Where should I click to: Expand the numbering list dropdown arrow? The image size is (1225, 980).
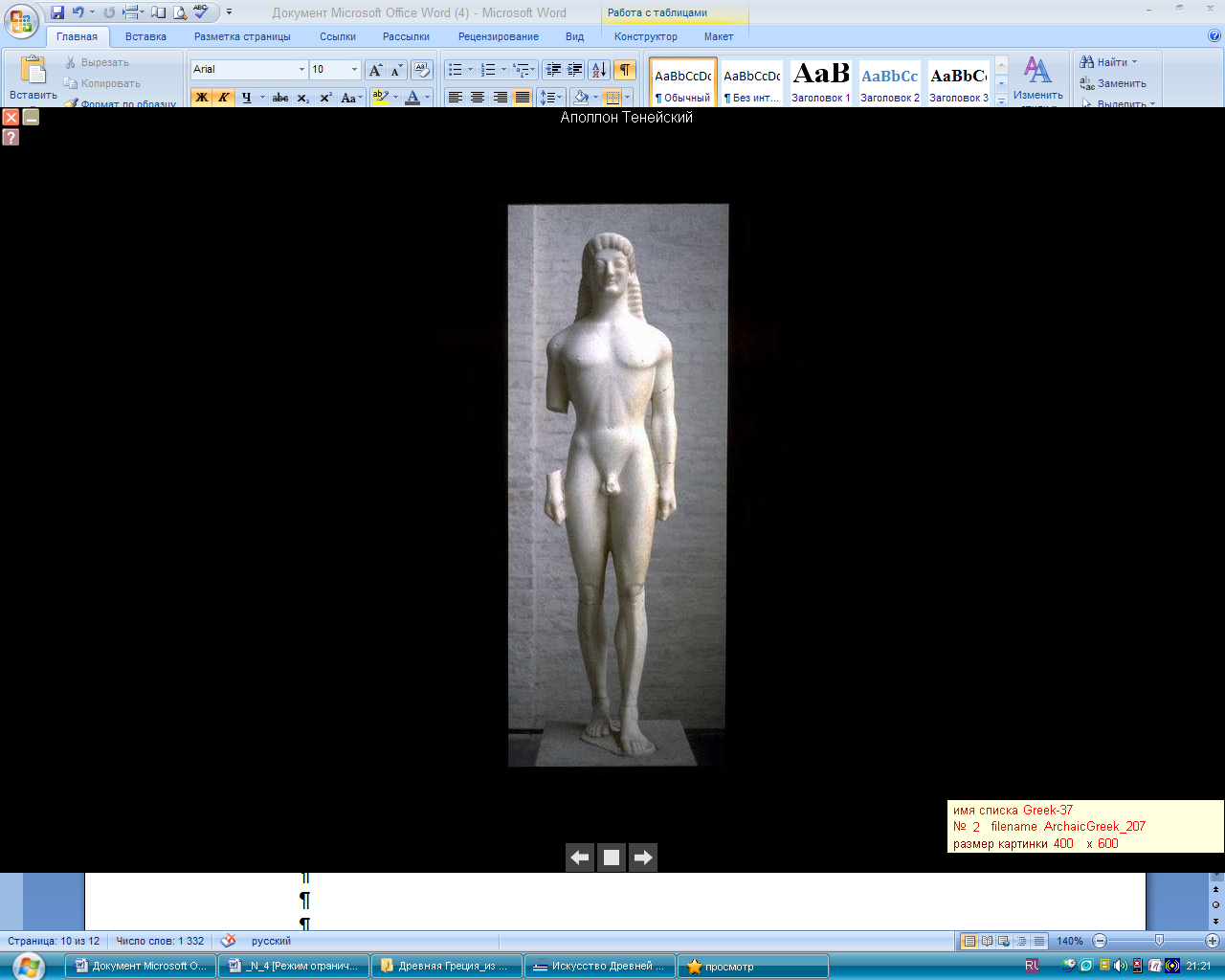click(504, 70)
